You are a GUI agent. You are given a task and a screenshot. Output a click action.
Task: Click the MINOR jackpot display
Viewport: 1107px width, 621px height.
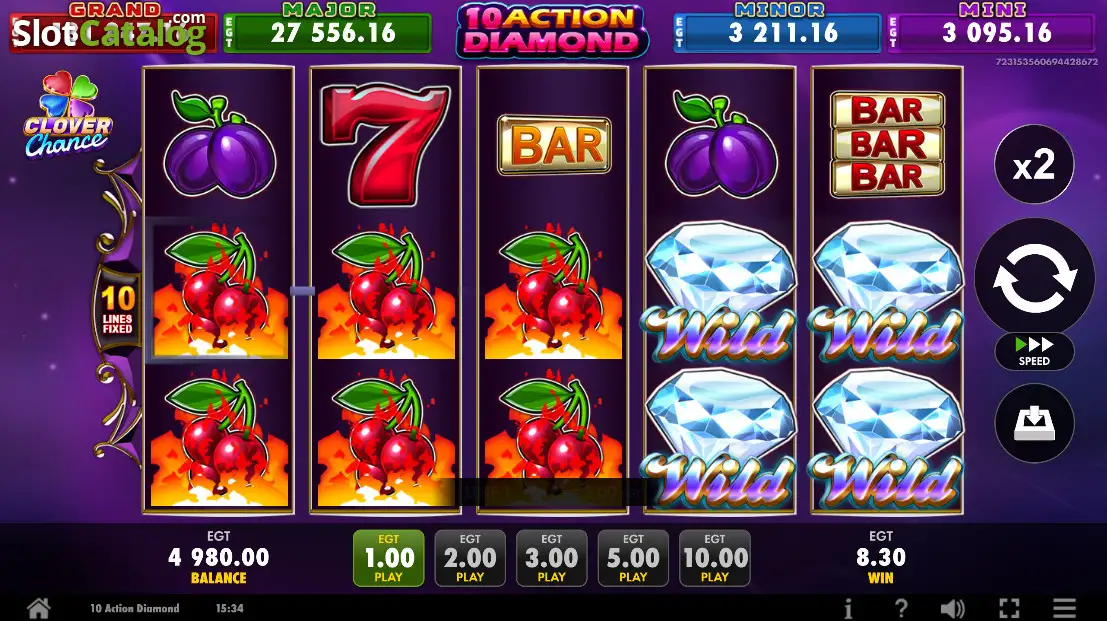tap(778, 28)
